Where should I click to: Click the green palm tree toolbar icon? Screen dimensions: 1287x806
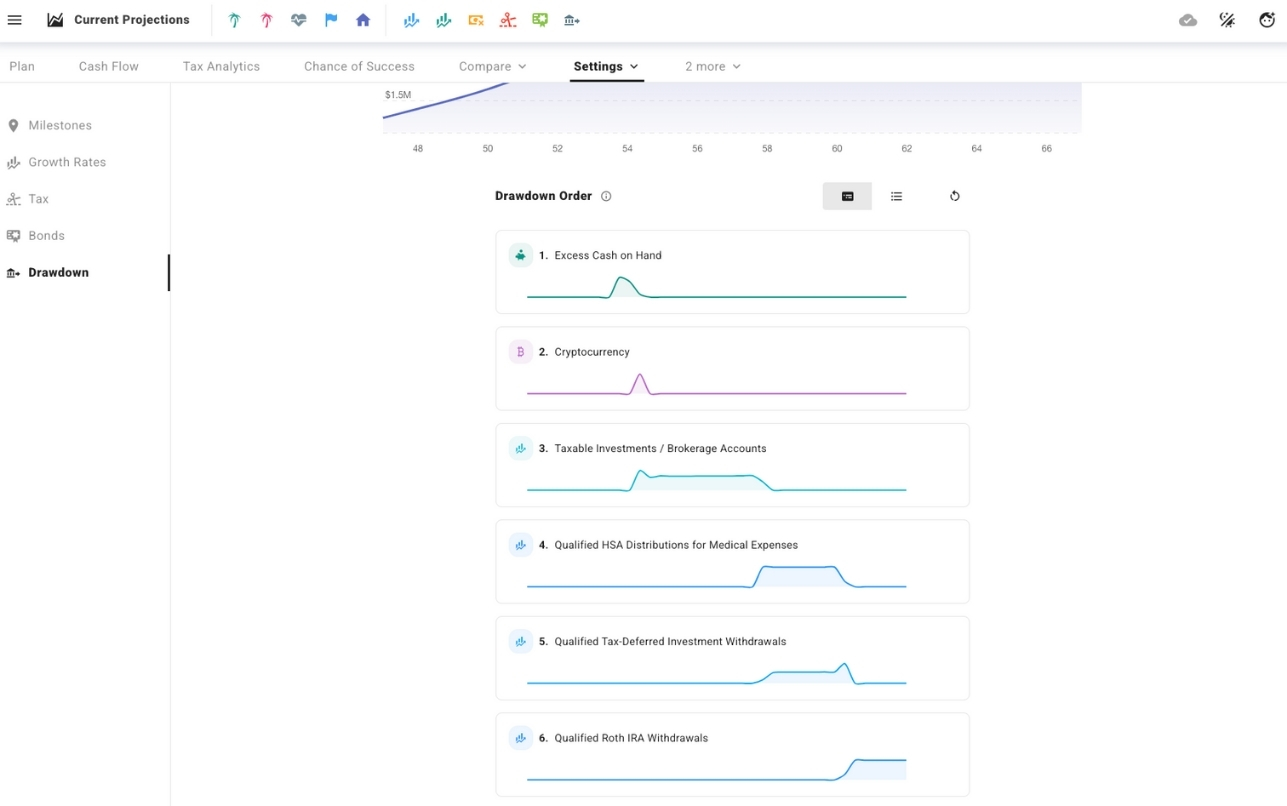click(233, 19)
